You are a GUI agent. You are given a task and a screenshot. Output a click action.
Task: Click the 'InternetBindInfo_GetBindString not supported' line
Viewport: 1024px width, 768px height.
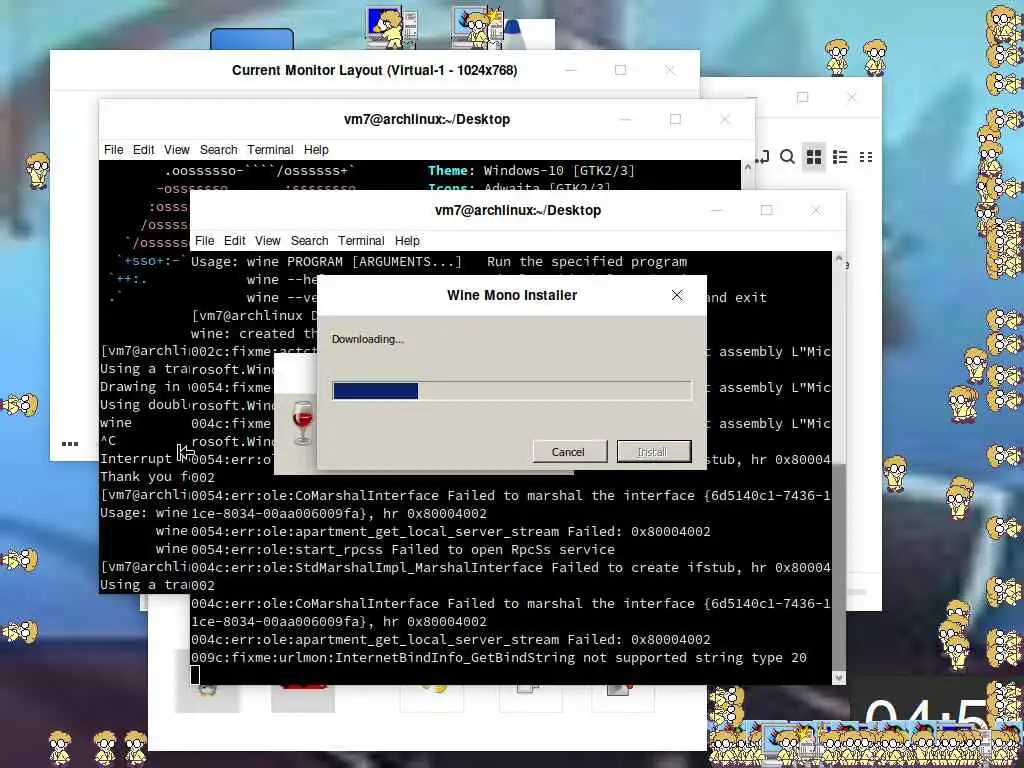pyautogui.click(x=498, y=658)
